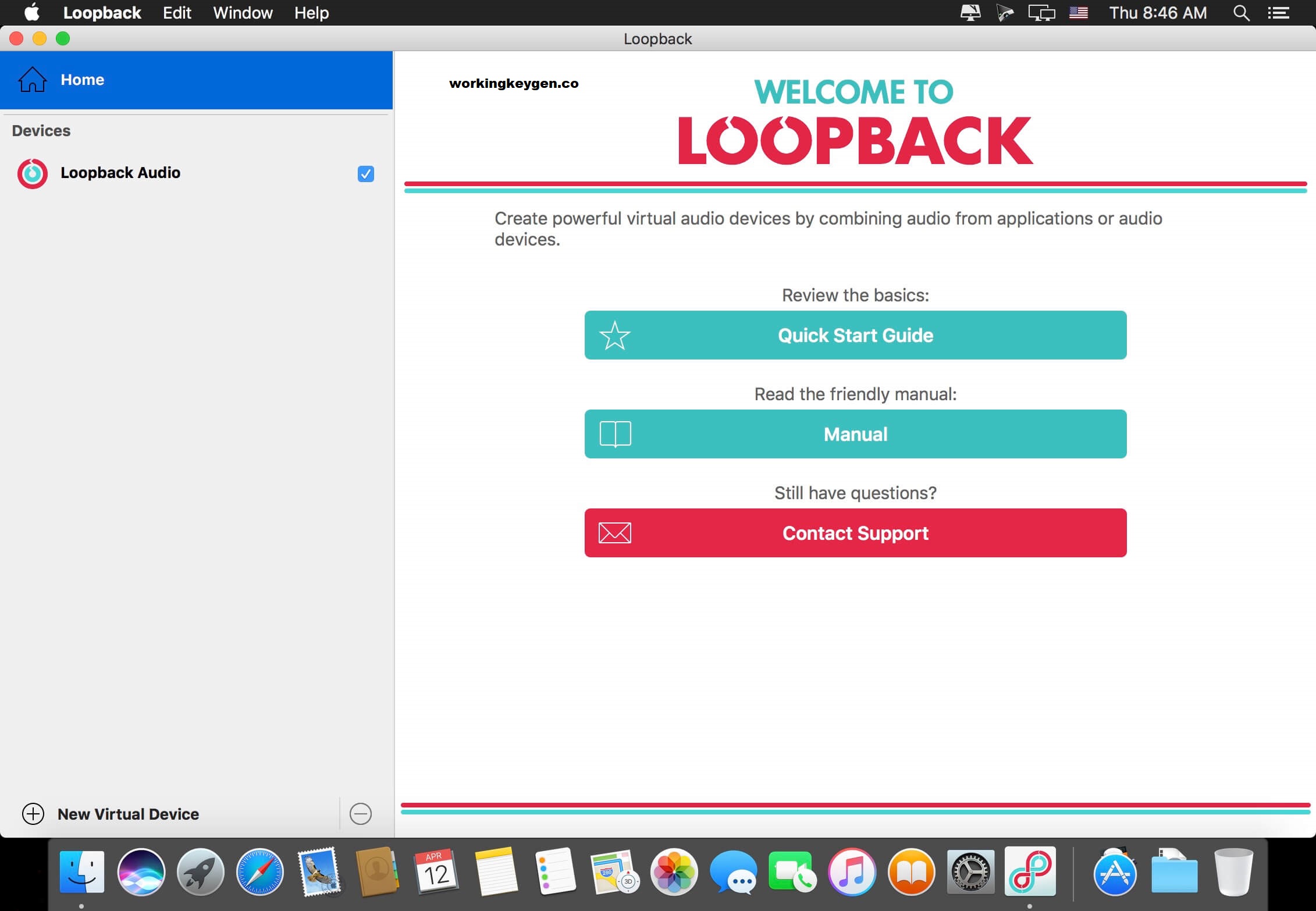The image size is (1316, 911).
Task: Open the Quick Start Guide
Action: click(855, 335)
